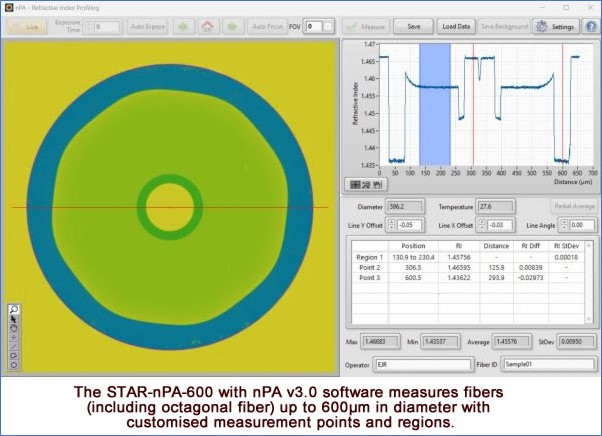
Task: Click the home icon button
Action: coord(208,26)
